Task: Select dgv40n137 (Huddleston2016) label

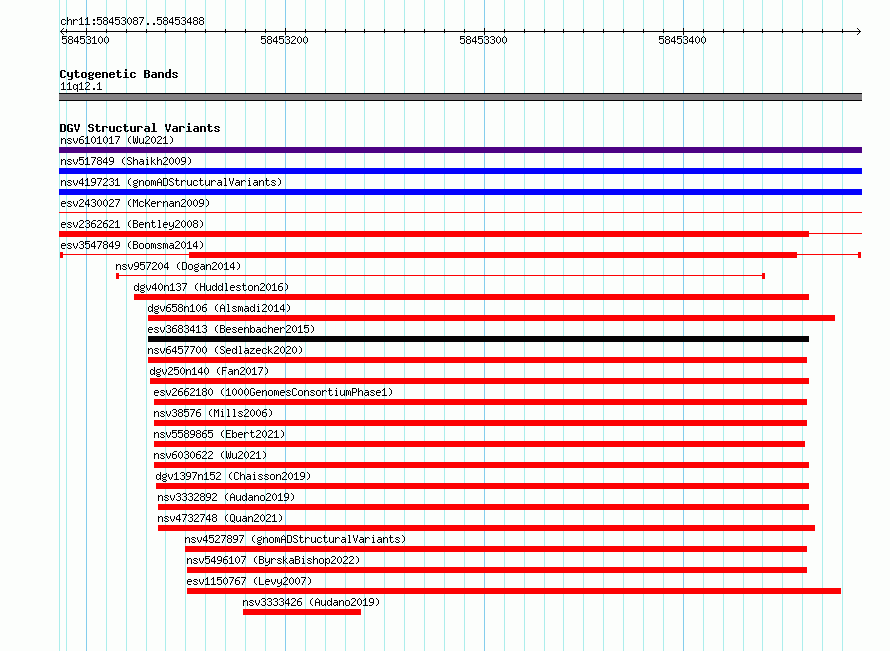Action: 211,287
